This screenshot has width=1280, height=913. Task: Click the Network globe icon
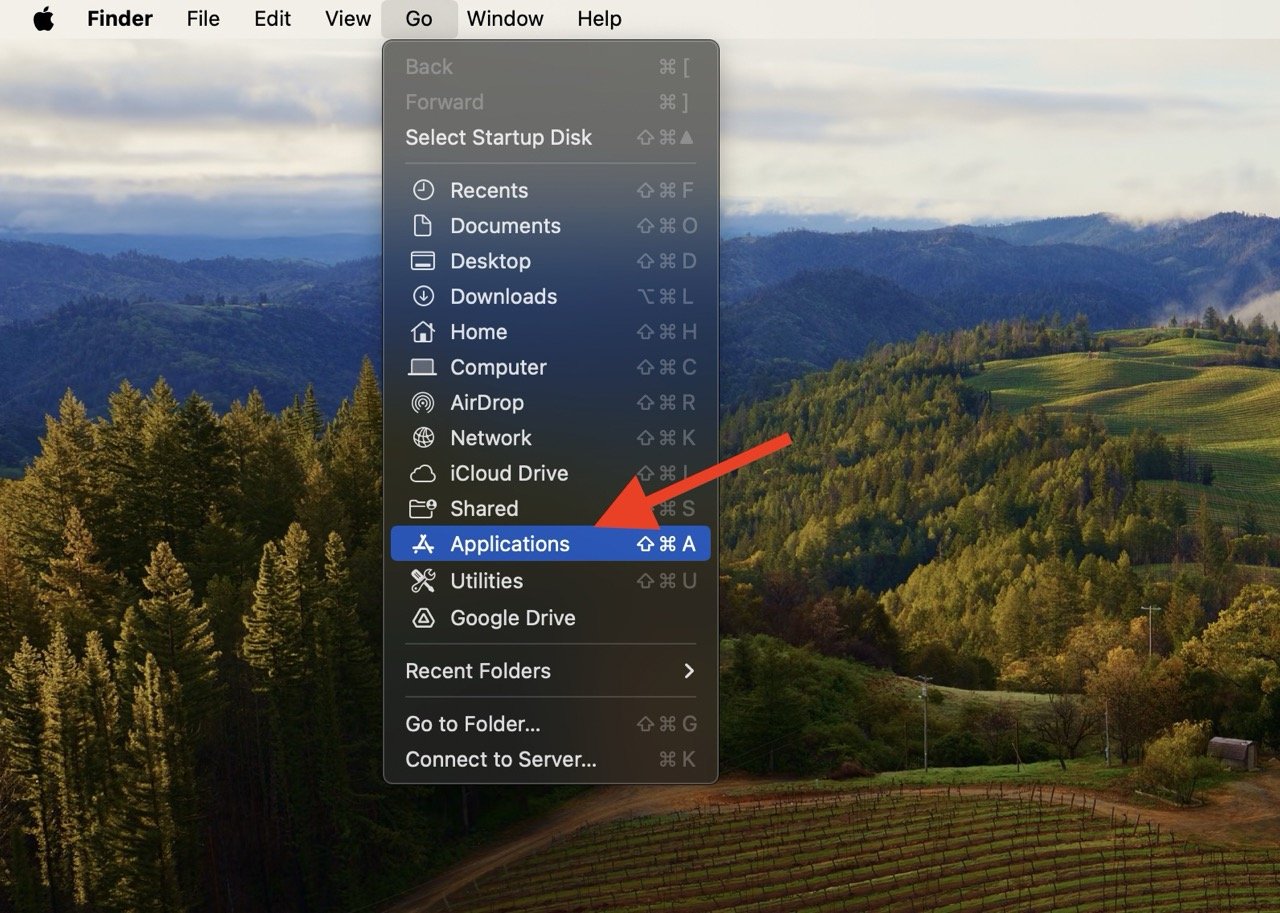pyautogui.click(x=423, y=437)
